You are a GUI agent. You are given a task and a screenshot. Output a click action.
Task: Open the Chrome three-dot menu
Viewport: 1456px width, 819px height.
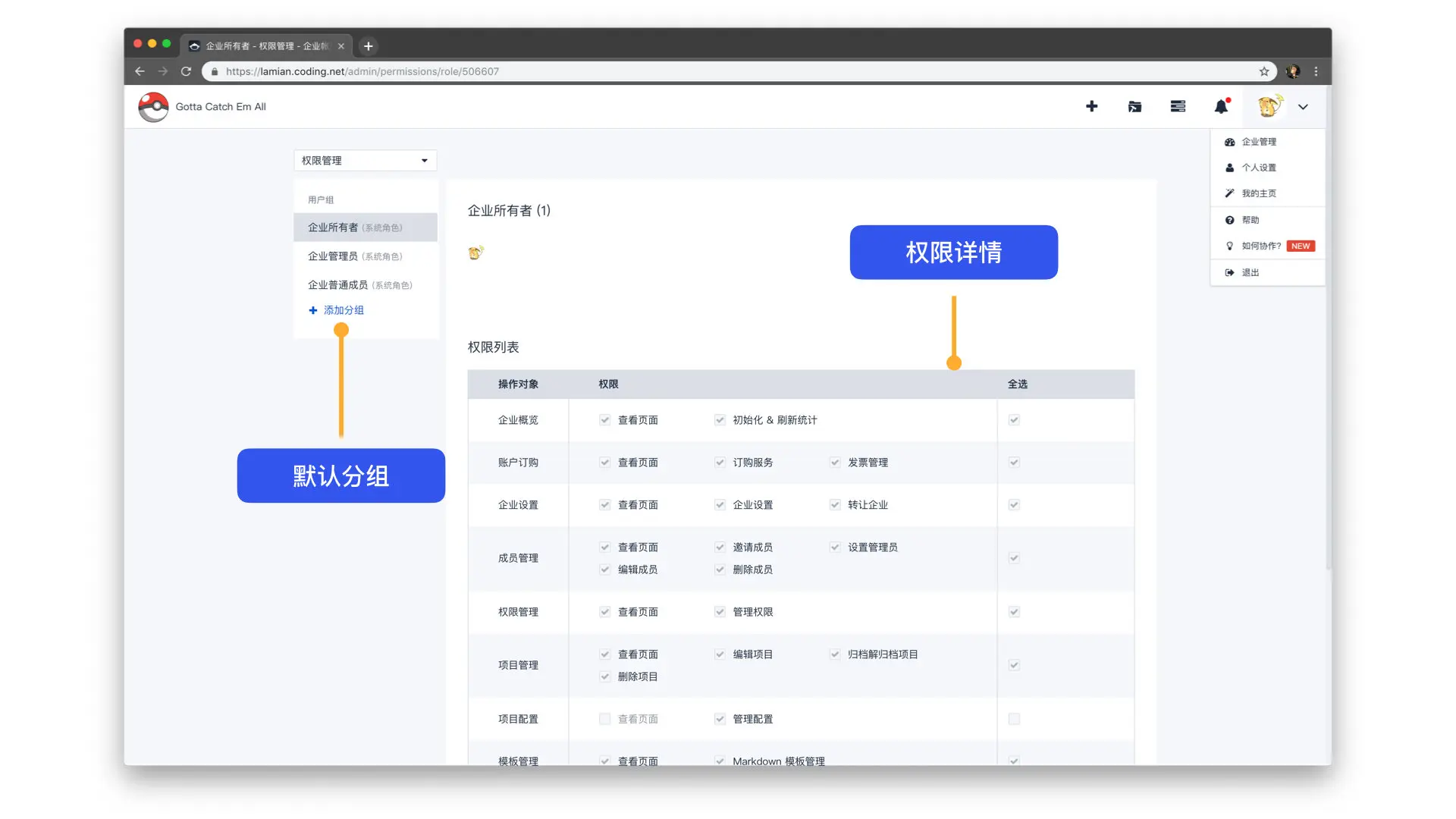[x=1316, y=71]
